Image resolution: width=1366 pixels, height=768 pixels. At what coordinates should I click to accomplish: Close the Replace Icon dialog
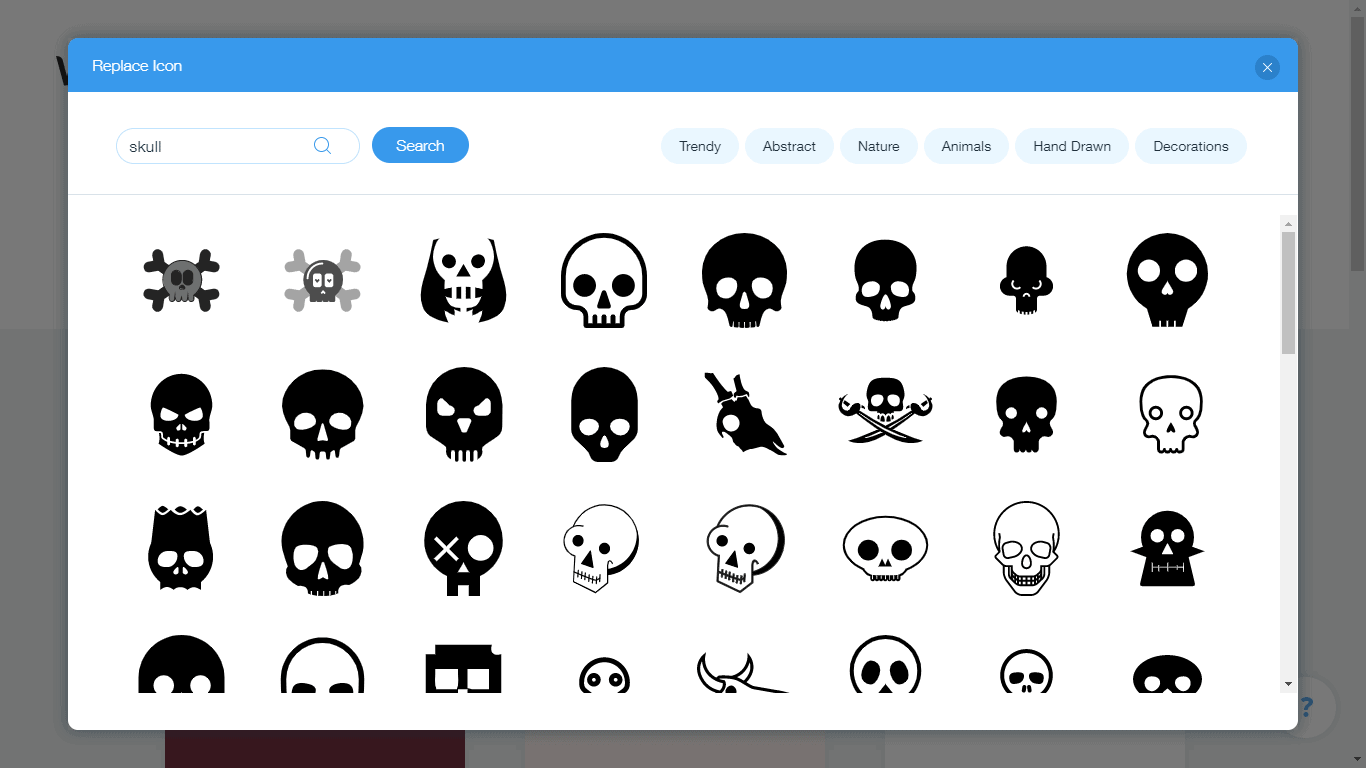click(x=1267, y=67)
